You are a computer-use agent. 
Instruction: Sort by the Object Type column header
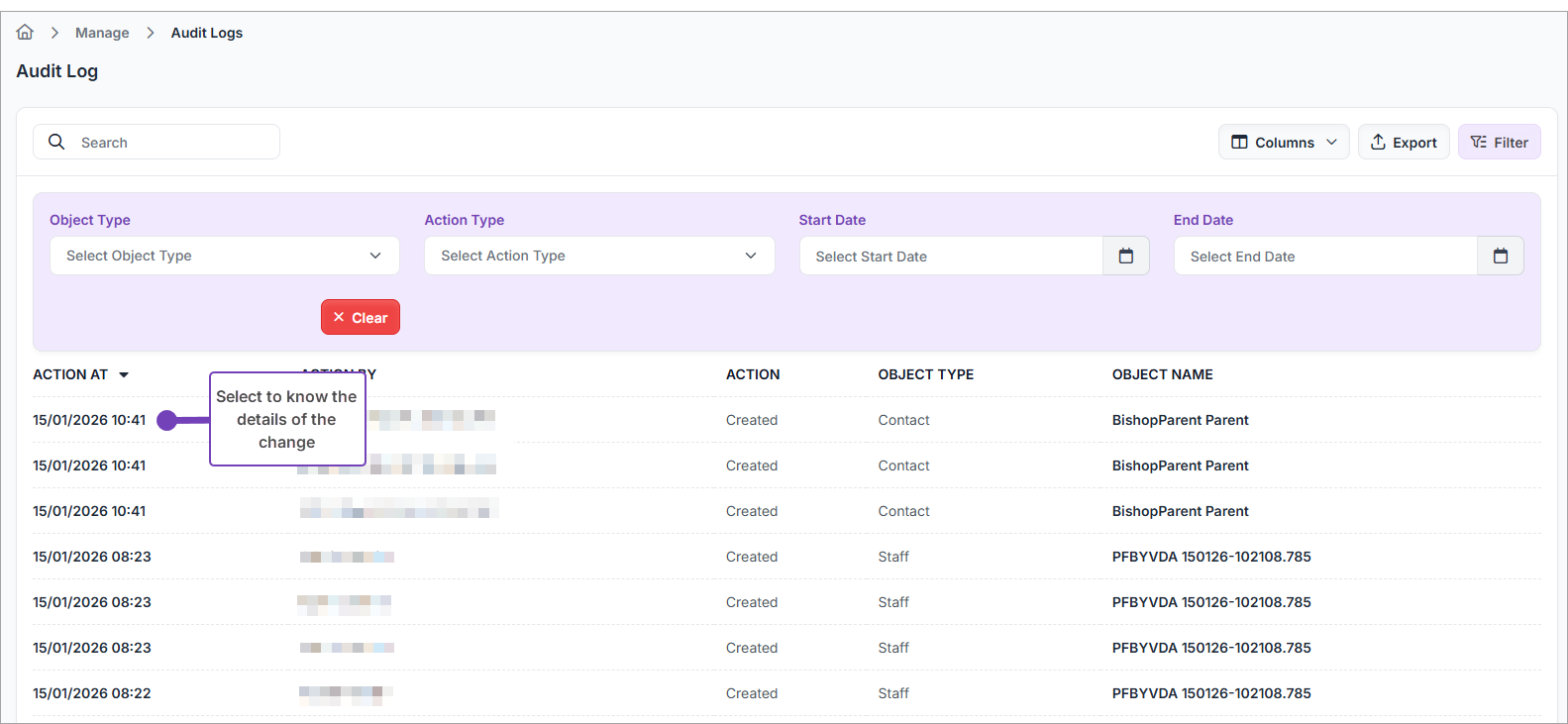[x=925, y=374]
